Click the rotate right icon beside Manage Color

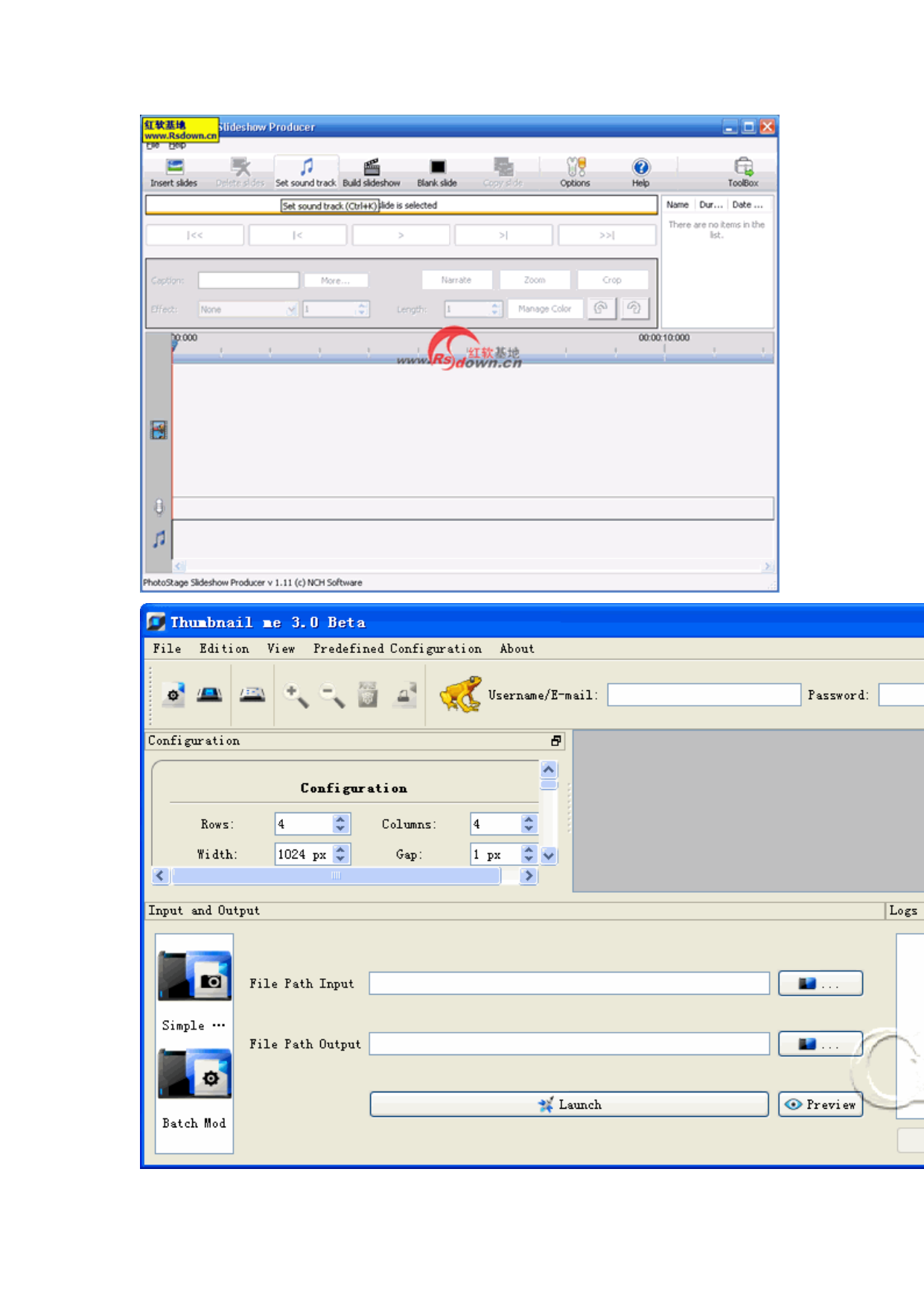pos(634,308)
